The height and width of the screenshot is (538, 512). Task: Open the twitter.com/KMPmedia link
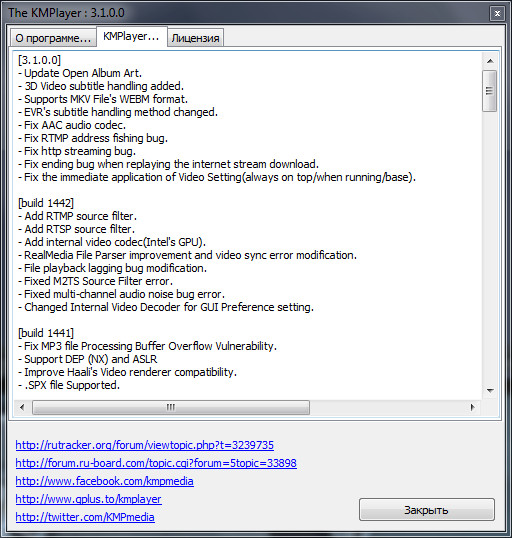[x=85, y=517]
